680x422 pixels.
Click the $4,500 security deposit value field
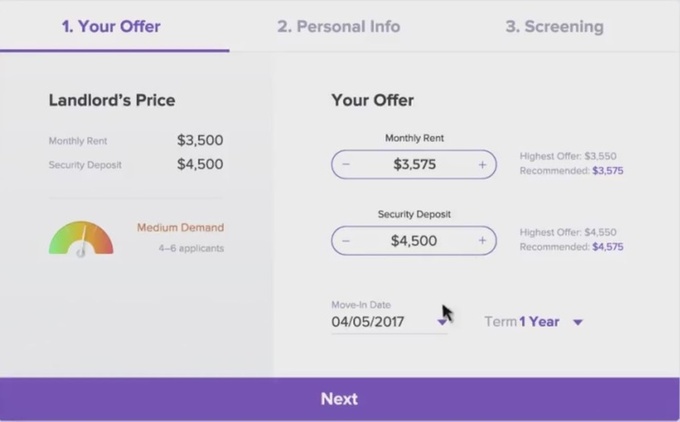[x=414, y=241]
